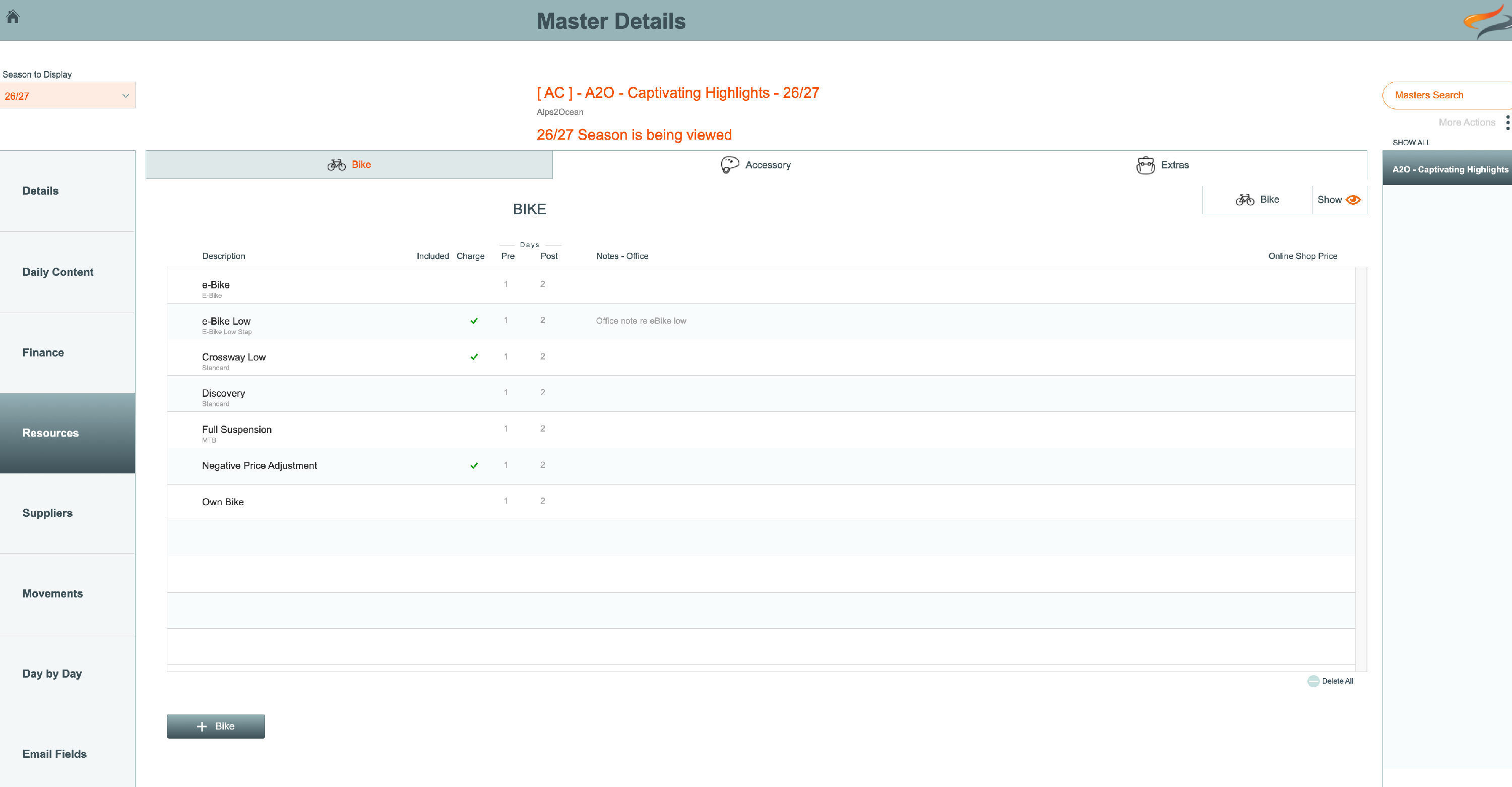Toggle Charge checkmark for e-Bike Low
Image resolution: width=1512 pixels, height=787 pixels.
tap(474, 321)
